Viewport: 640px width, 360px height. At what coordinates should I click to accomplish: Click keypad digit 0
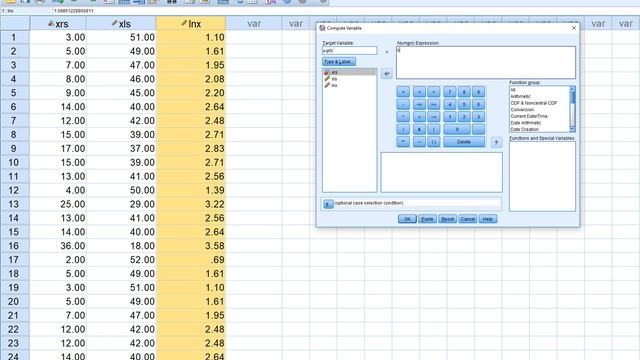coord(457,129)
